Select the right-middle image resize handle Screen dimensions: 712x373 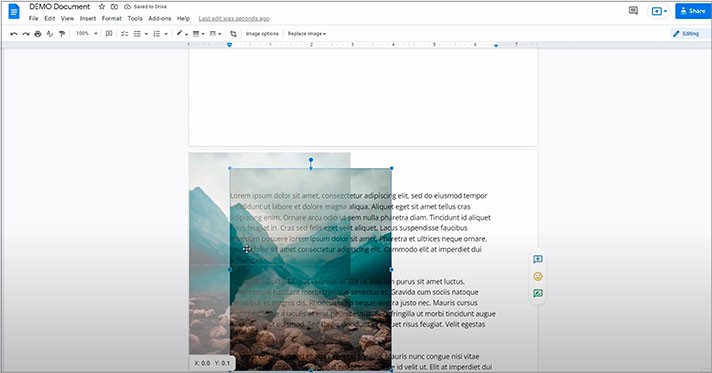point(391,269)
